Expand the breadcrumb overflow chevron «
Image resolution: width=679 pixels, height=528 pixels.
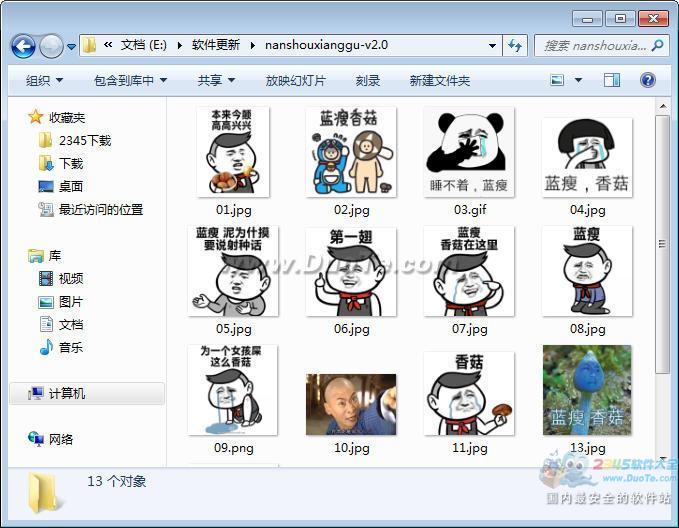tap(108, 45)
